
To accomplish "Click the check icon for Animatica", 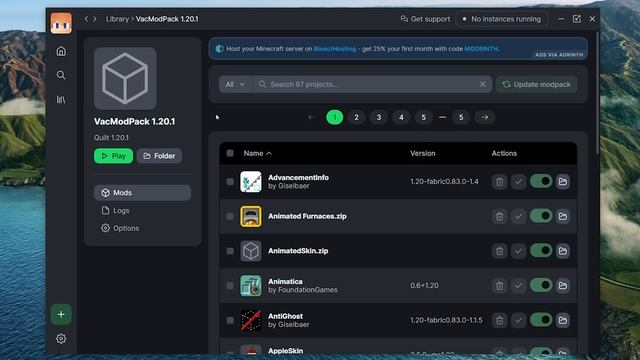I will pyautogui.click(x=518, y=286).
